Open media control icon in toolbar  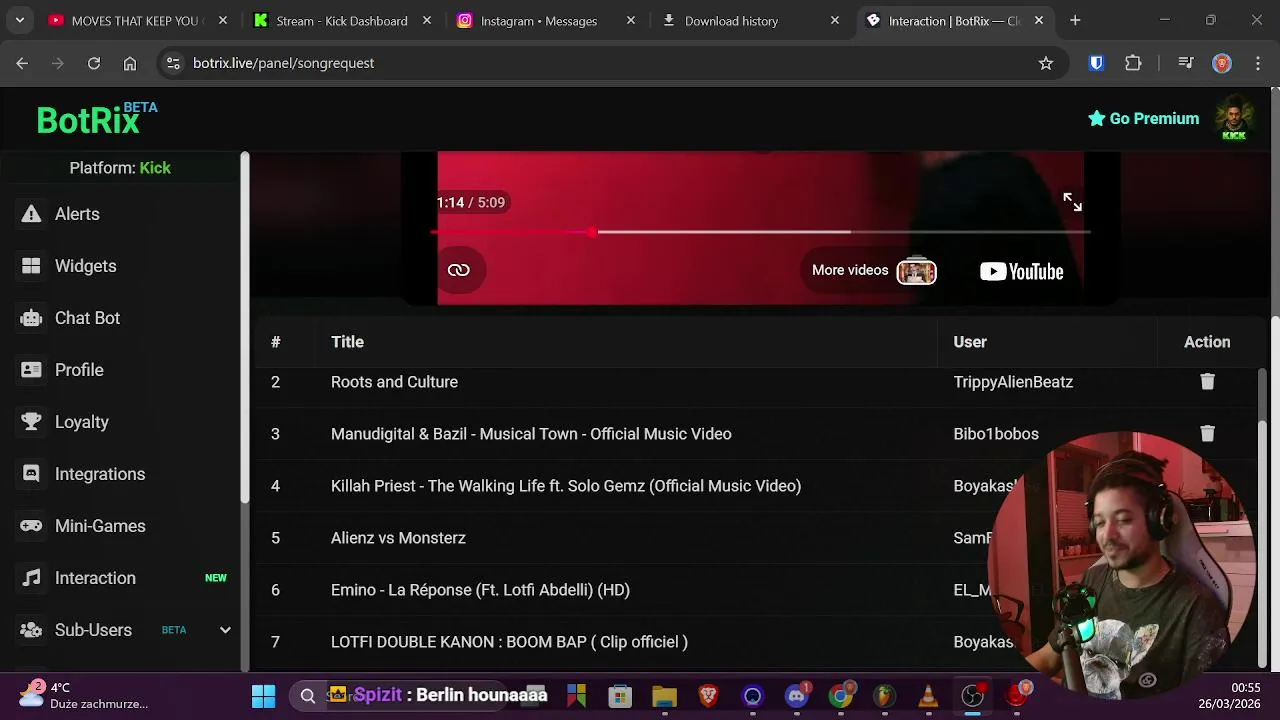[1186, 63]
